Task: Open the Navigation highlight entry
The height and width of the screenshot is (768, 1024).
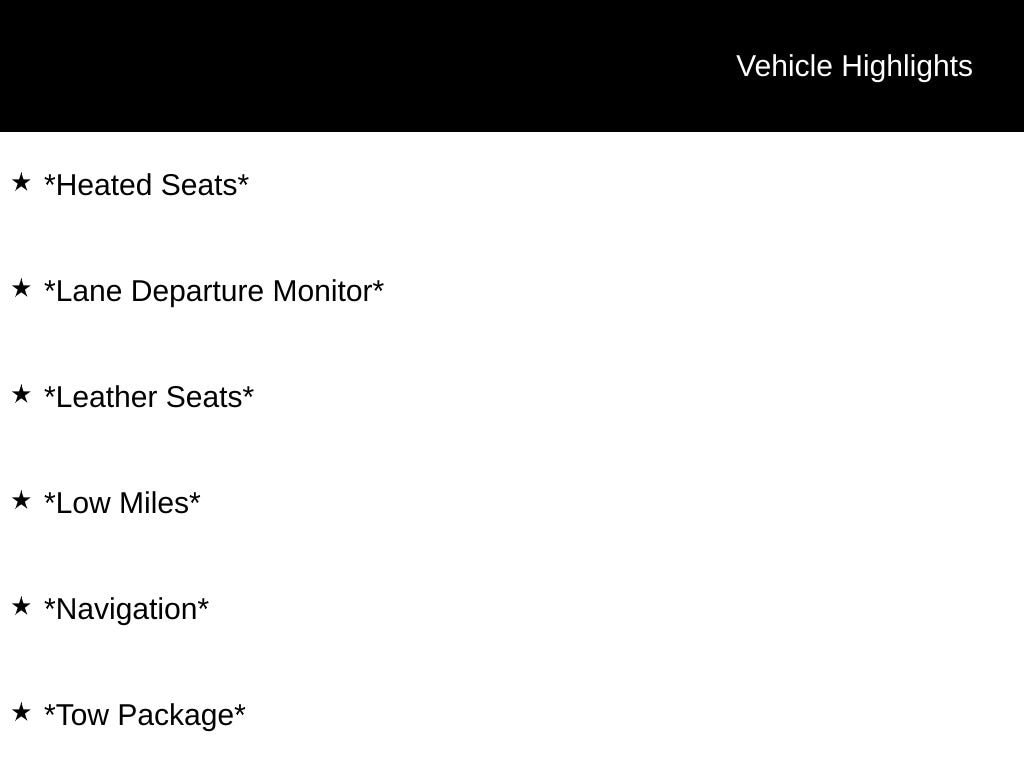Action: tap(126, 609)
